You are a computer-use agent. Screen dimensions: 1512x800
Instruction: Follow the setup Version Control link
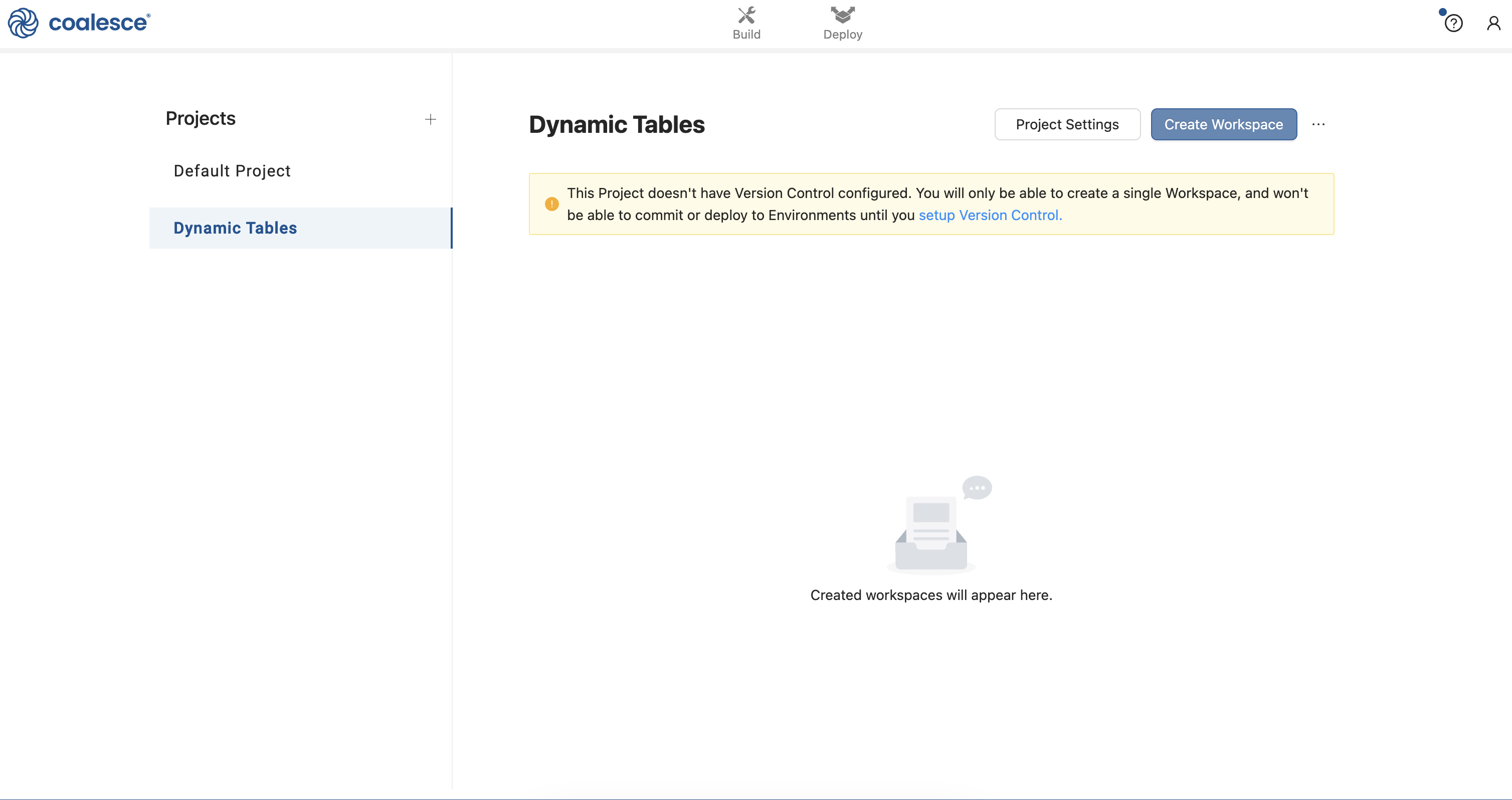click(990, 216)
